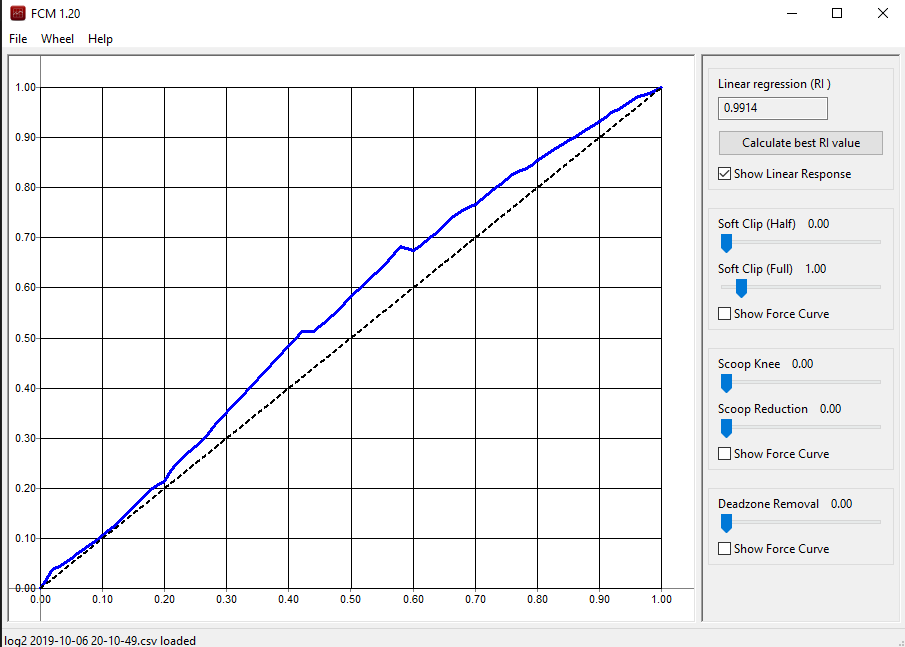The image size is (905, 647).
Task: Click the Scoop Knee slider handle
Action: pos(726,383)
